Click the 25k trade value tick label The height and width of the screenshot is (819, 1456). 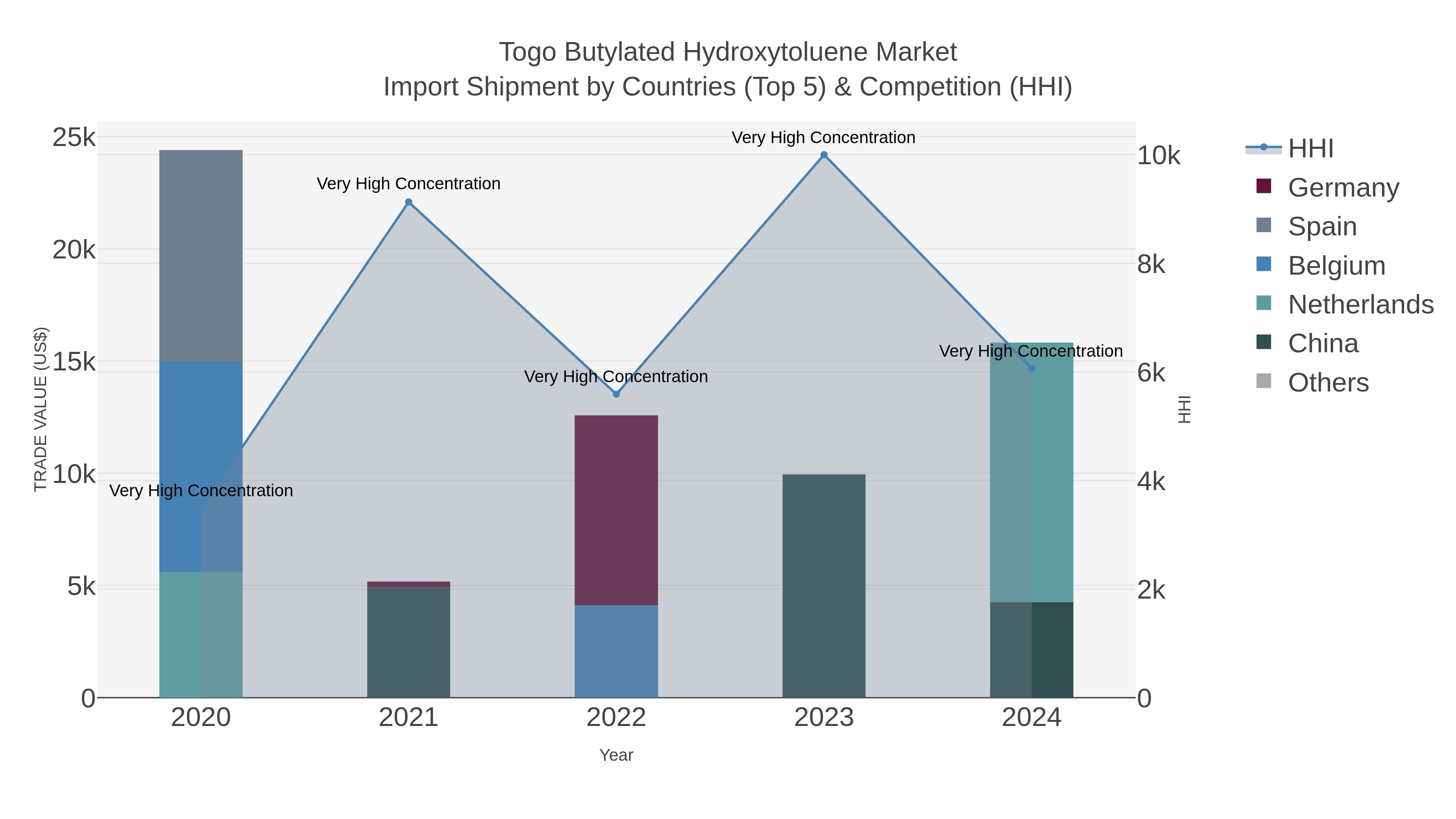(x=74, y=138)
